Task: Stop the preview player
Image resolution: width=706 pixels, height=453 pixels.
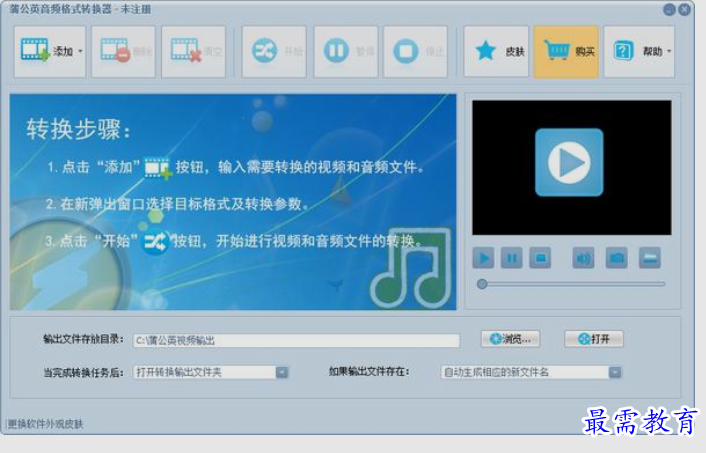Action: pyautogui.click(x=540, y=258)
